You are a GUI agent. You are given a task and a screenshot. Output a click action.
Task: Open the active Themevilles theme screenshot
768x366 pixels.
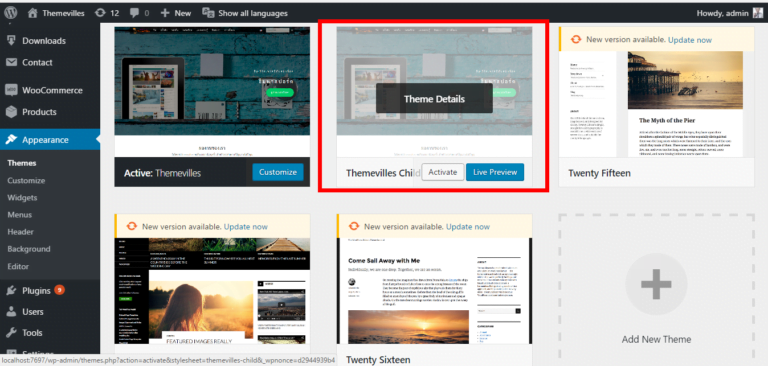tap(212, 92)
